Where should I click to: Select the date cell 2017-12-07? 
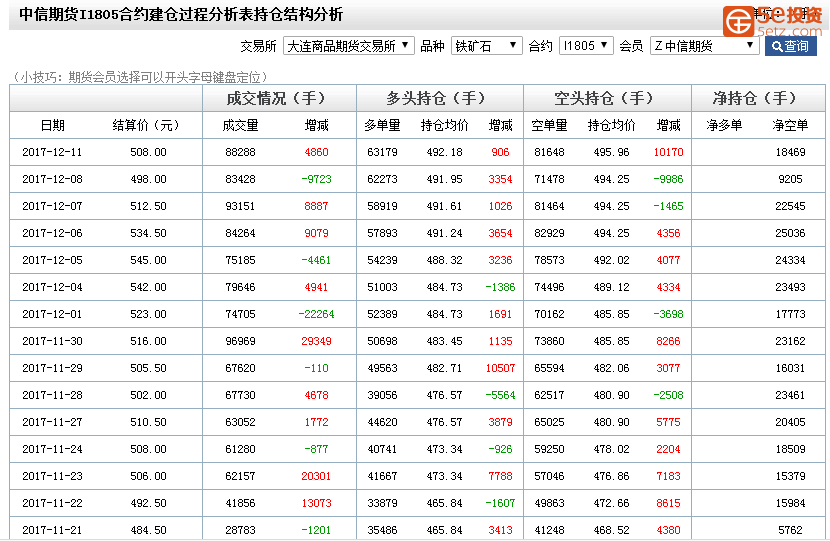point(52,206)
